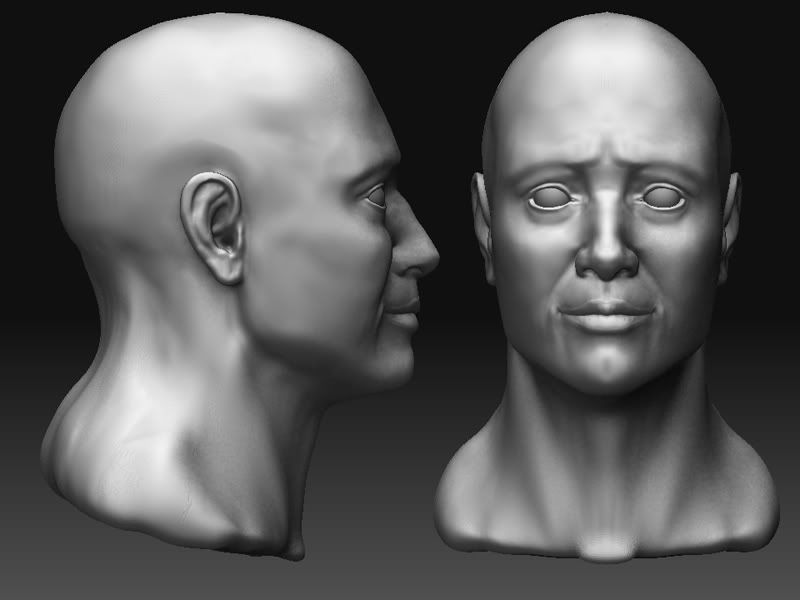Click the eye of the profile head
Viewport: 800px width, 600px height.
(x=377, y=196)
